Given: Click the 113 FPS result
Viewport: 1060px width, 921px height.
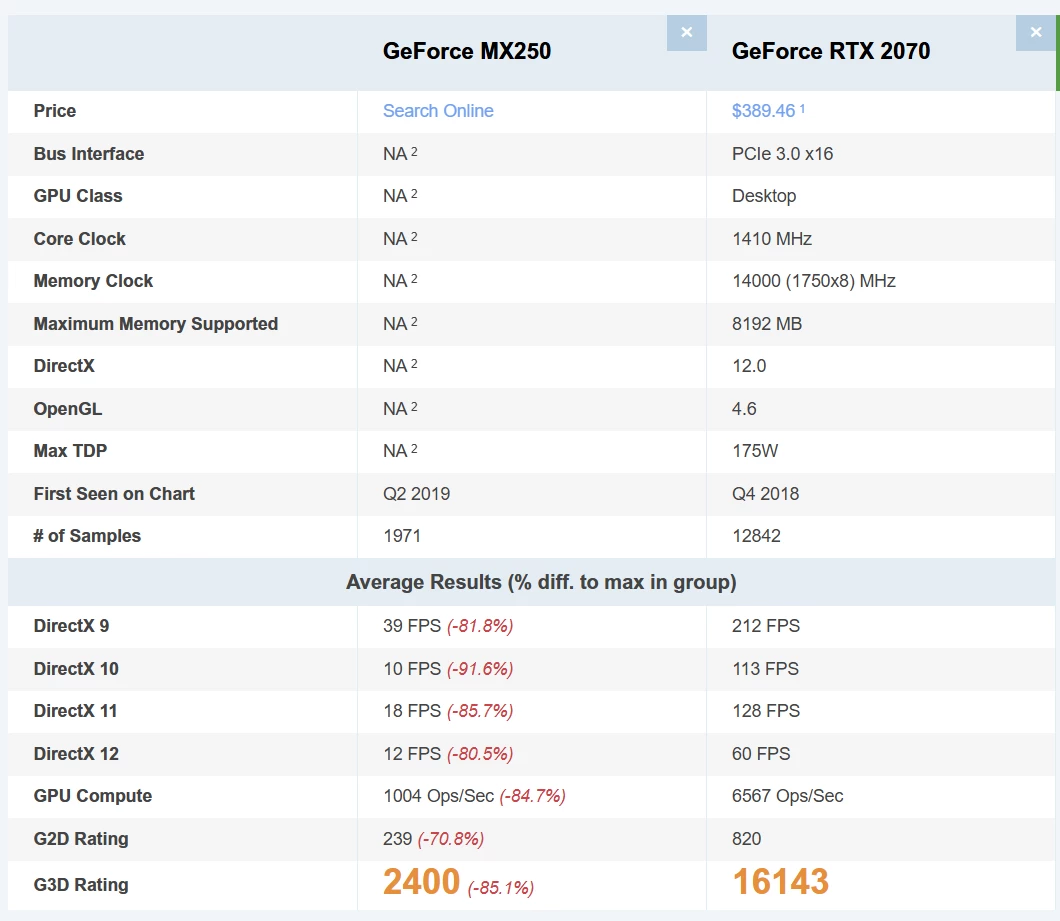Looking at the screenshot, I should pyautogui.click(x=765, y=669).
